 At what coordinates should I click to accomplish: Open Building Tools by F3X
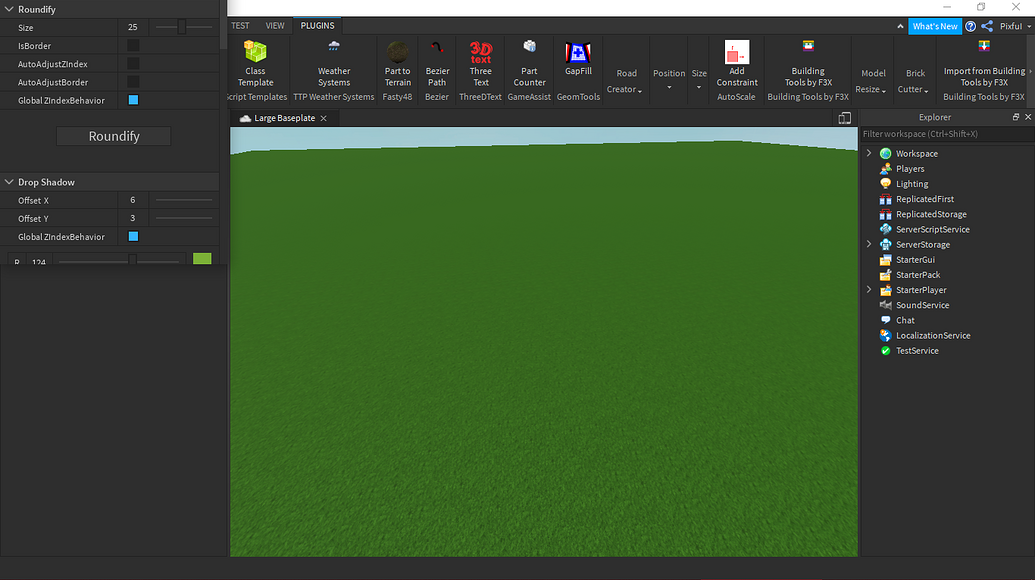coord(808,63)
